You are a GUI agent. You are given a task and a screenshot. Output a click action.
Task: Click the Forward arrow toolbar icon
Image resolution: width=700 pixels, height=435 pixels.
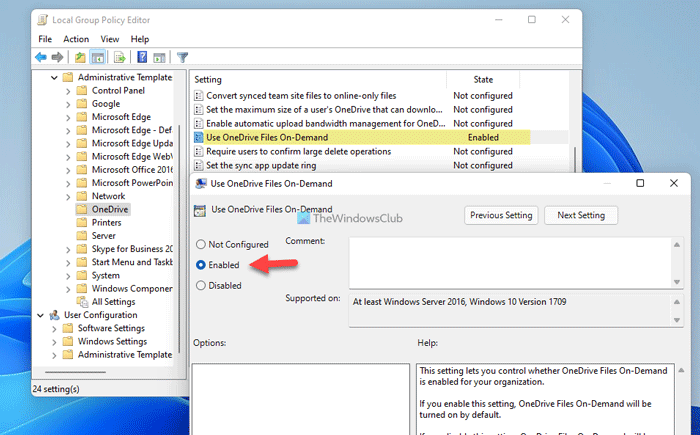[x=57, y=57]
